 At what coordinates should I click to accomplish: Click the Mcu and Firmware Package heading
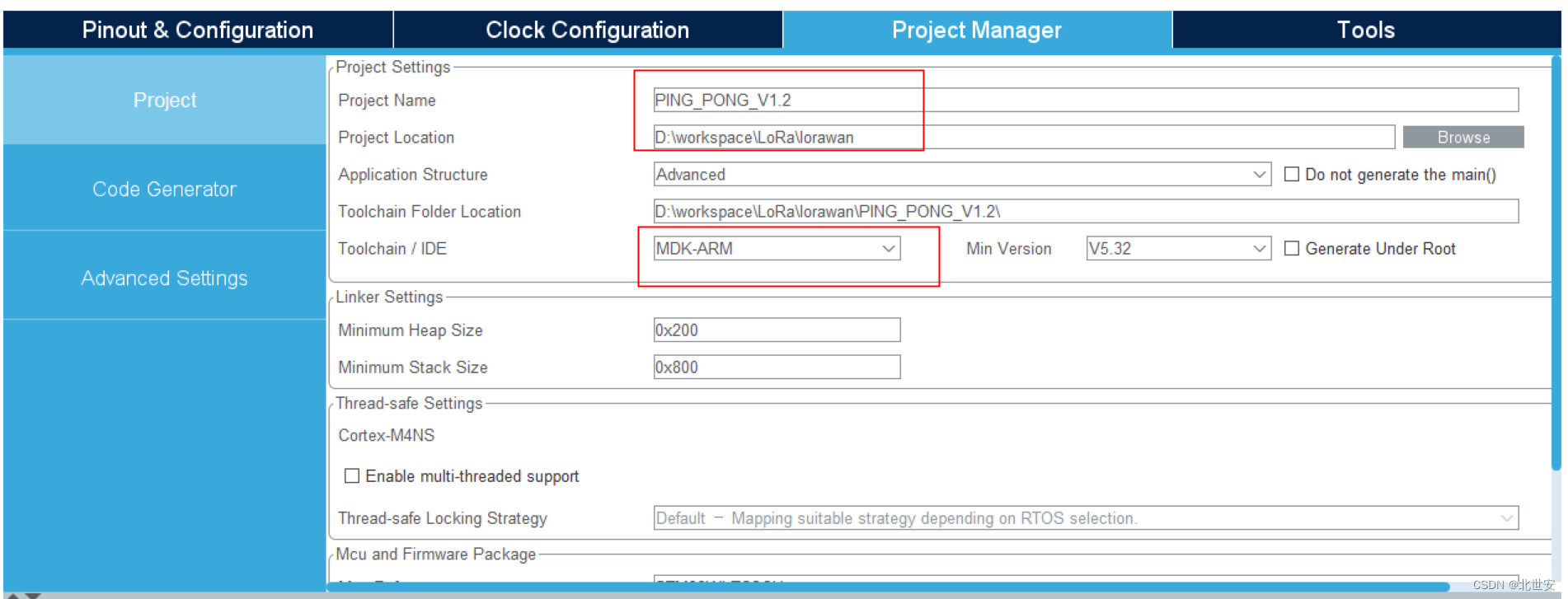435,554
